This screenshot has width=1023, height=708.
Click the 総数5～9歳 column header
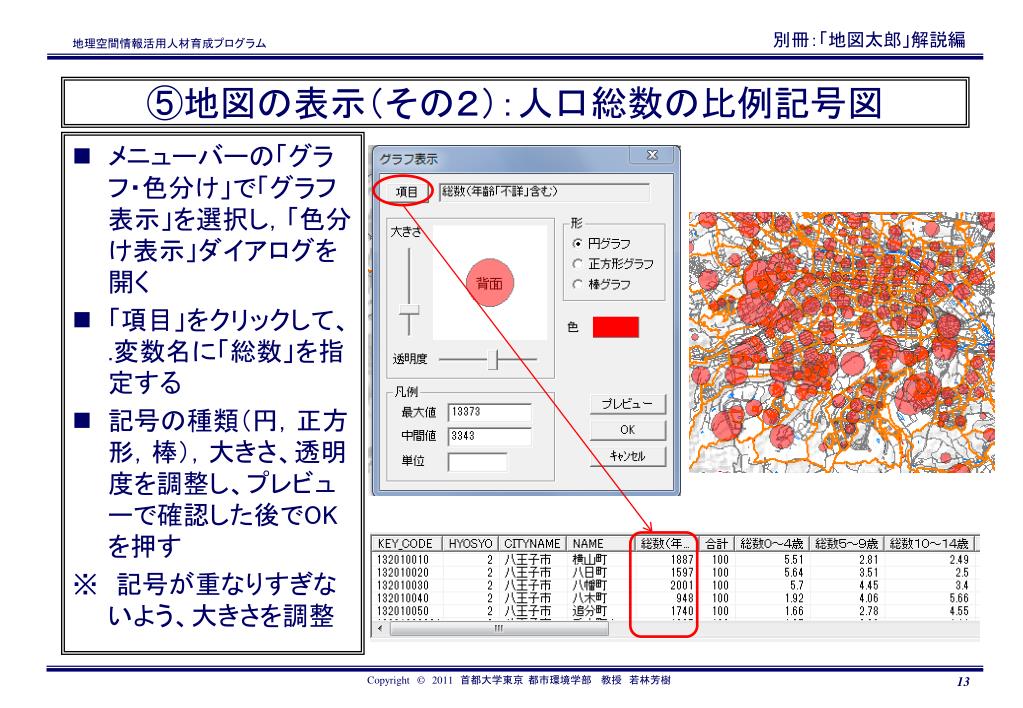tap(846, 544)
